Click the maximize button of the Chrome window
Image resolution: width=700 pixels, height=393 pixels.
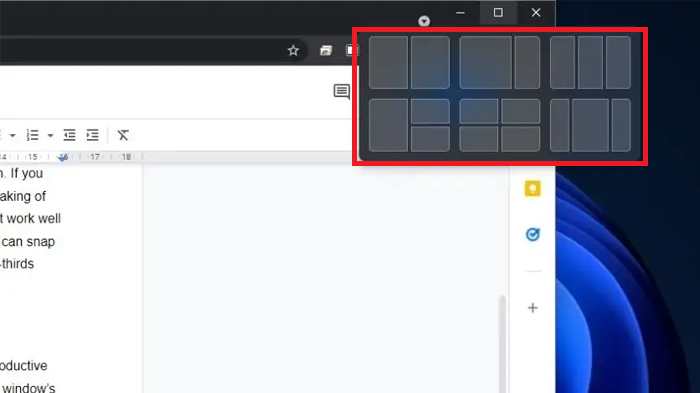[498, 13]
